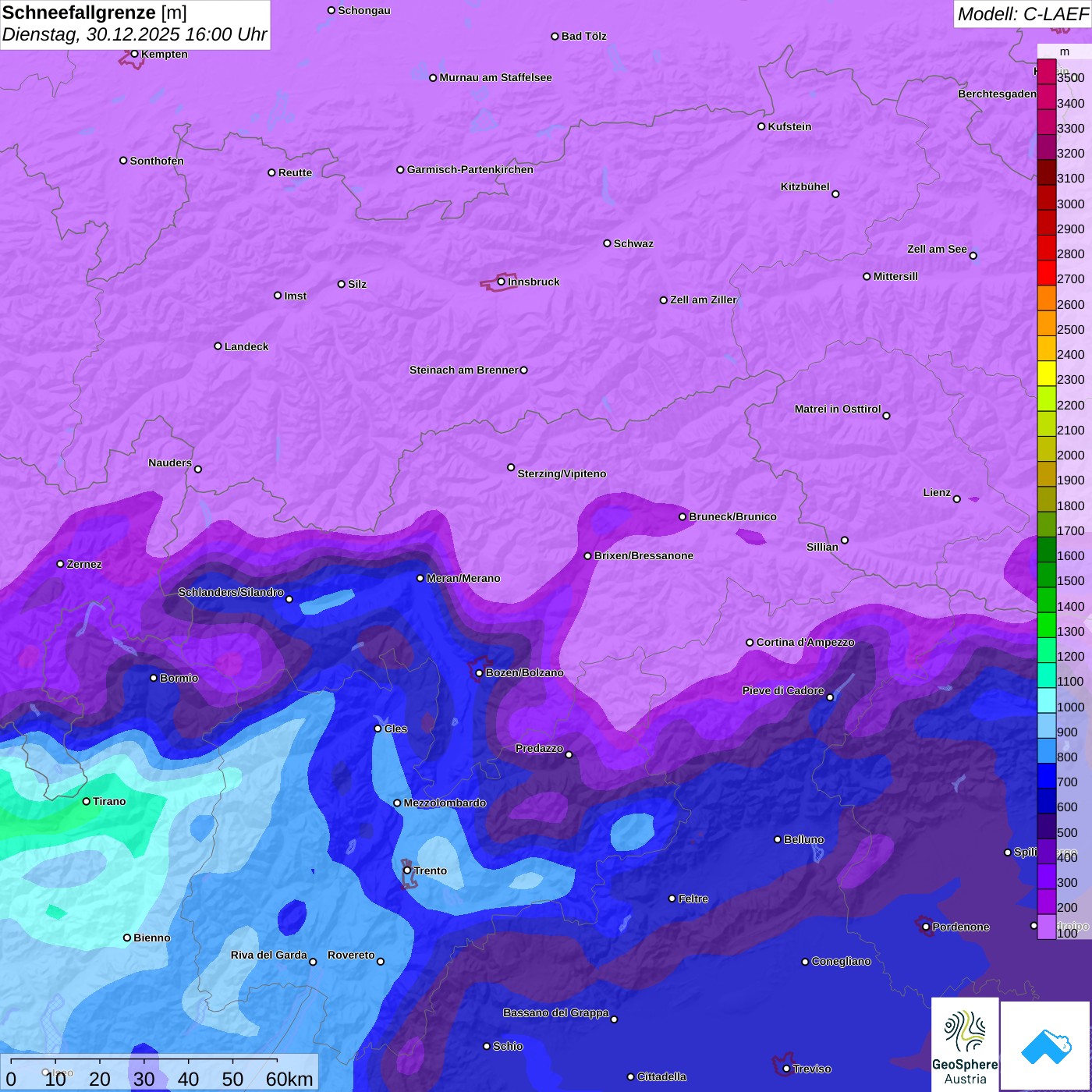Click the 'Zell am Ziller' label
The width and height of the screenshot is (1092, 1092).
[x=704, y=300]
